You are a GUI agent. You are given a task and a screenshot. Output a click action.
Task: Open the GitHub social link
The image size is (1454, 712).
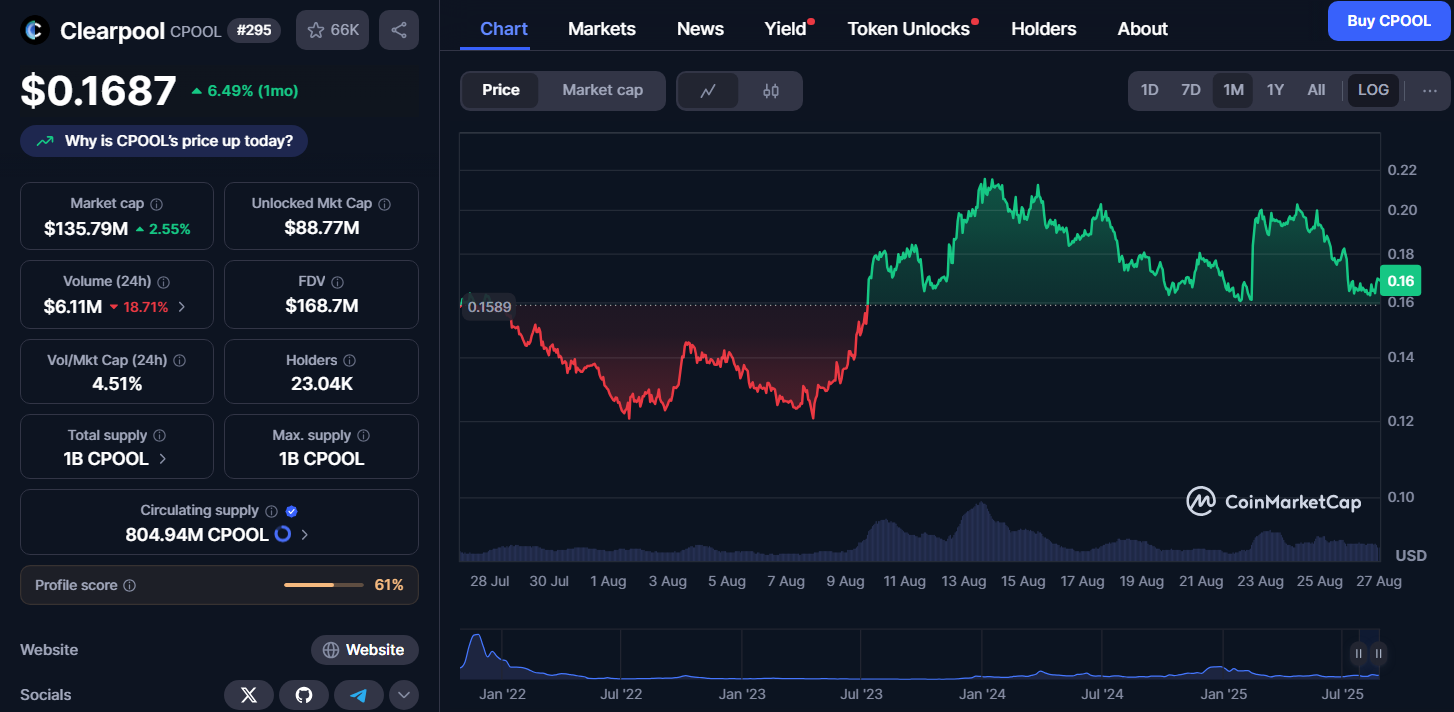click(304, 695)
